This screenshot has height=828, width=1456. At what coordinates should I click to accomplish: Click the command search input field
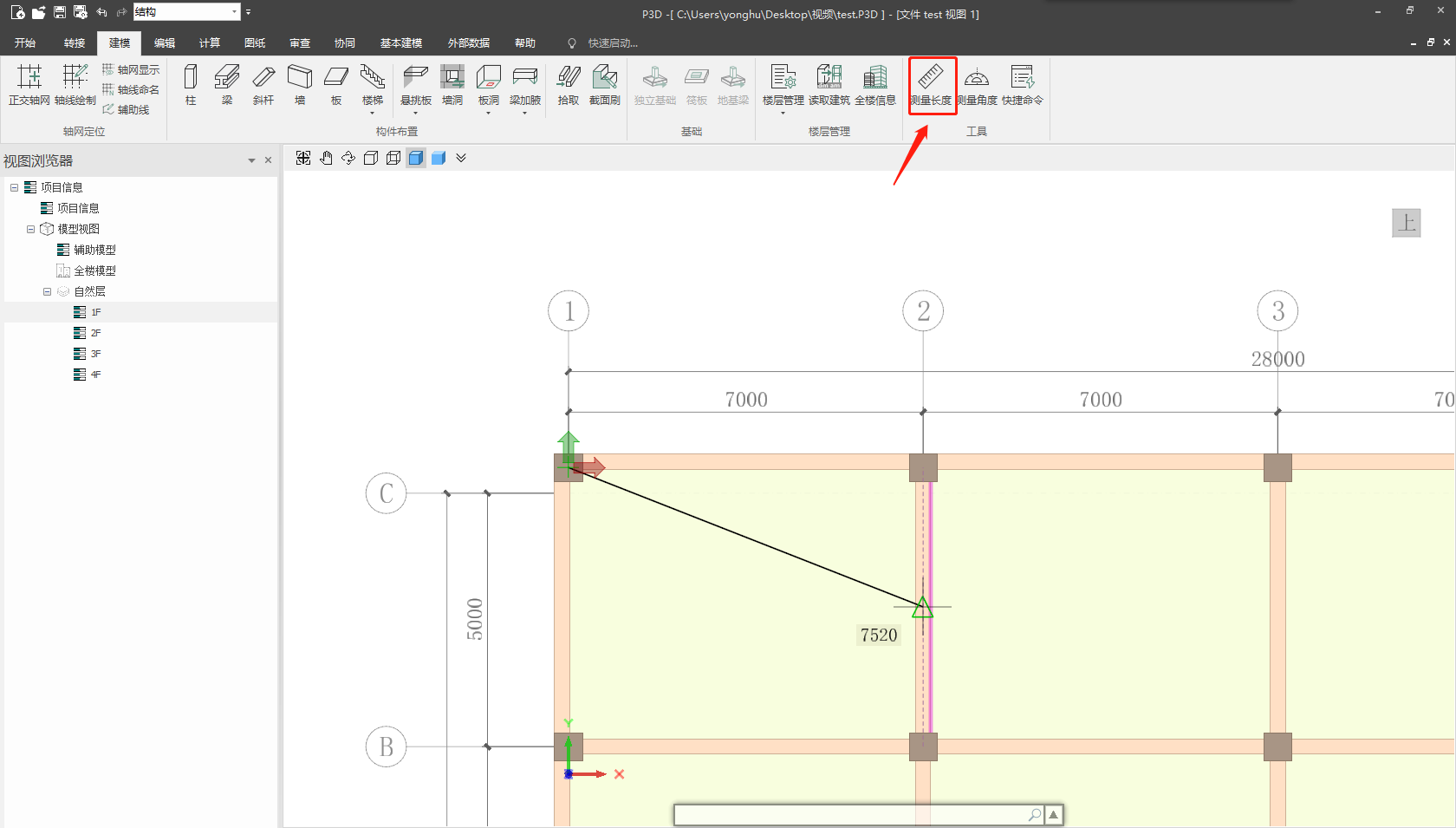click(x=849, y=815)
